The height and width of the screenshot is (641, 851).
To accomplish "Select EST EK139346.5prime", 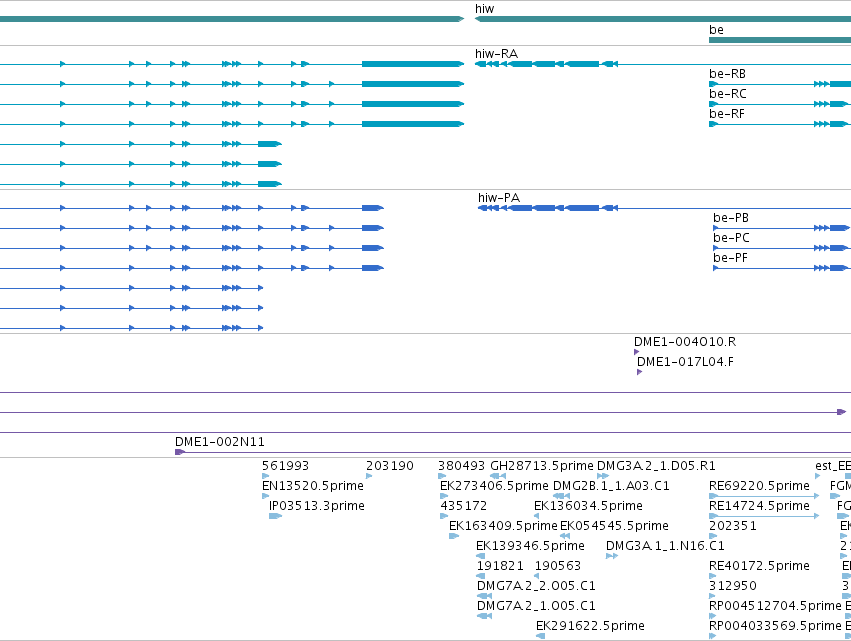I will 530,546.
